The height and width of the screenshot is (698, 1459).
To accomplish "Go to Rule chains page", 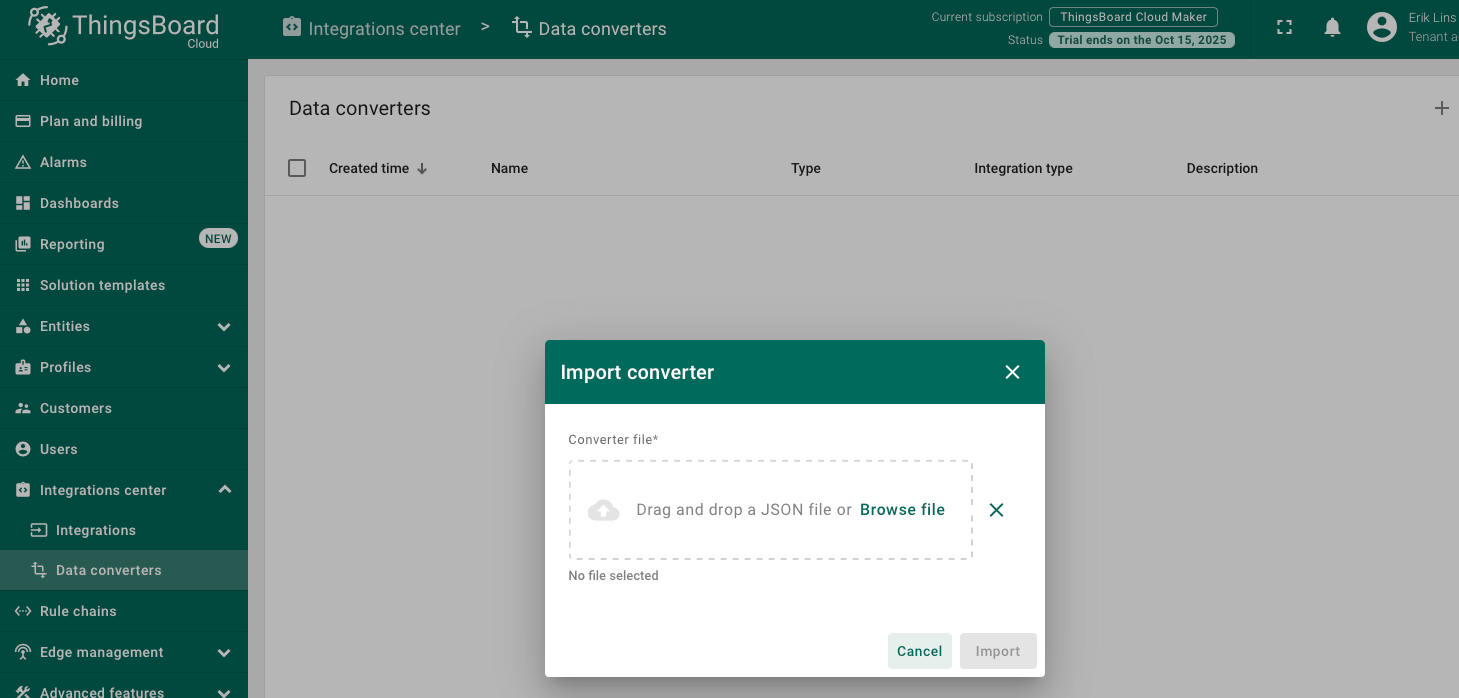I will 78,611.
